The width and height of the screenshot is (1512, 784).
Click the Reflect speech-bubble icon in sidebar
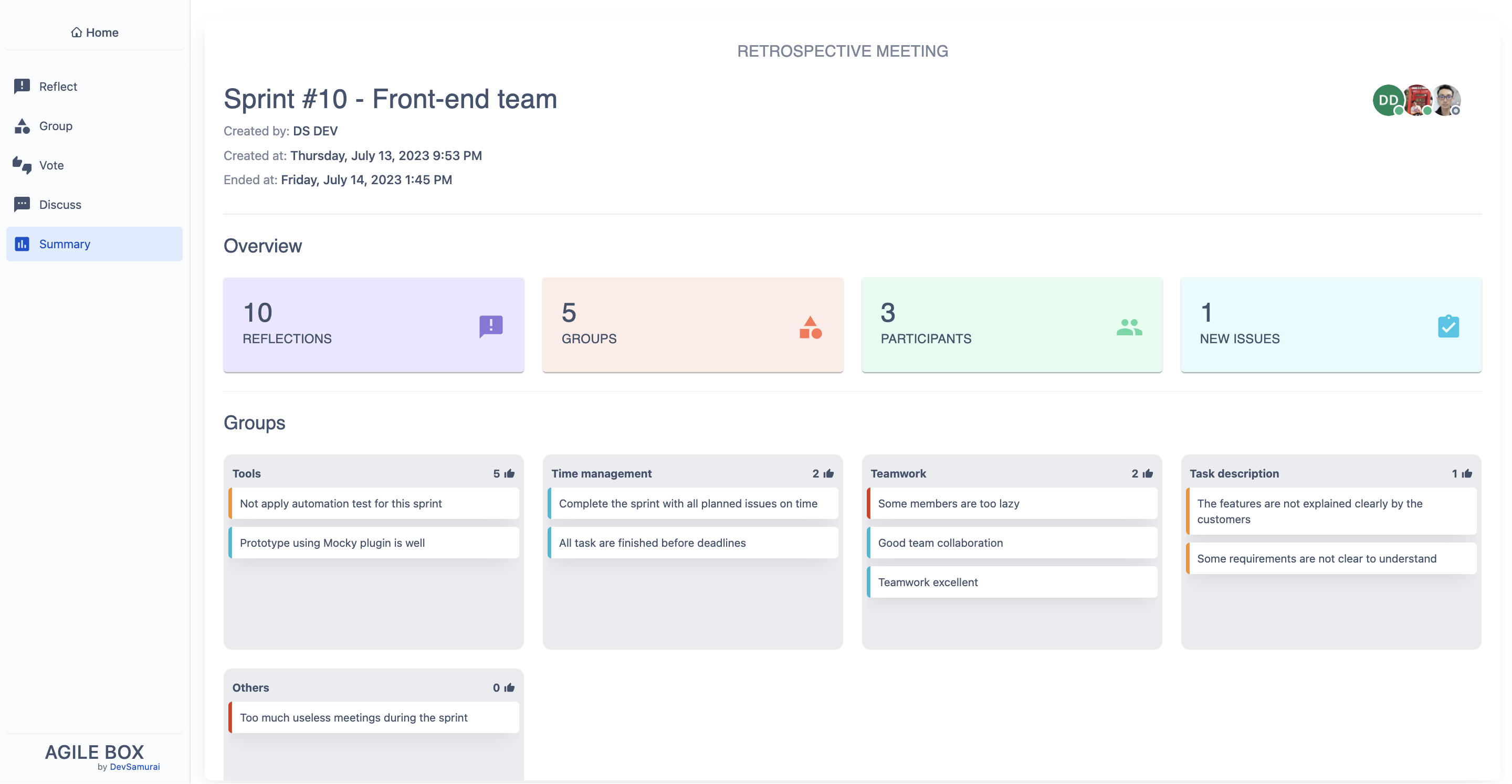pyautogui.click(x=22, y=86)
